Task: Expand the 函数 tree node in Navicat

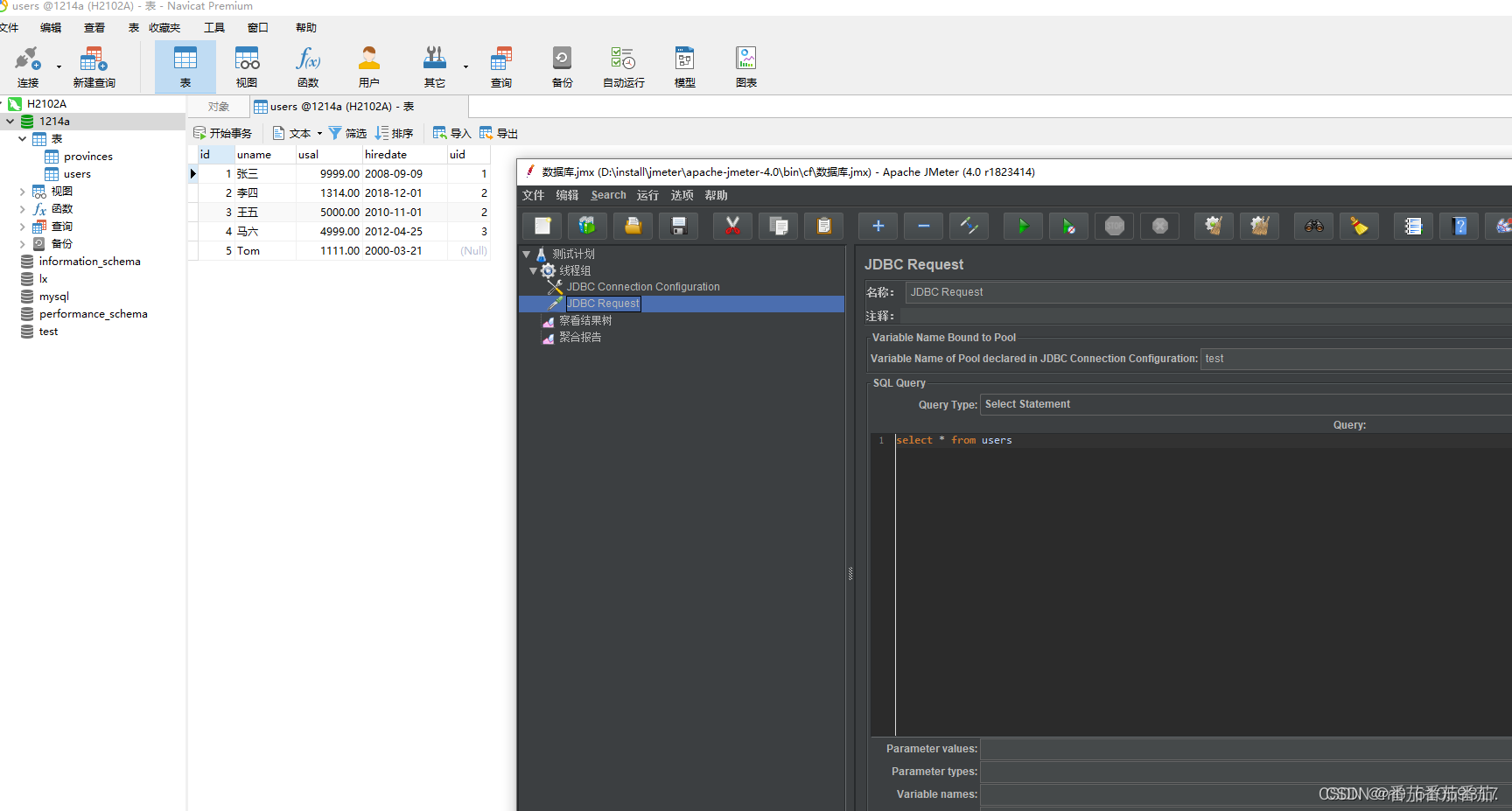Action: point(23,209)
